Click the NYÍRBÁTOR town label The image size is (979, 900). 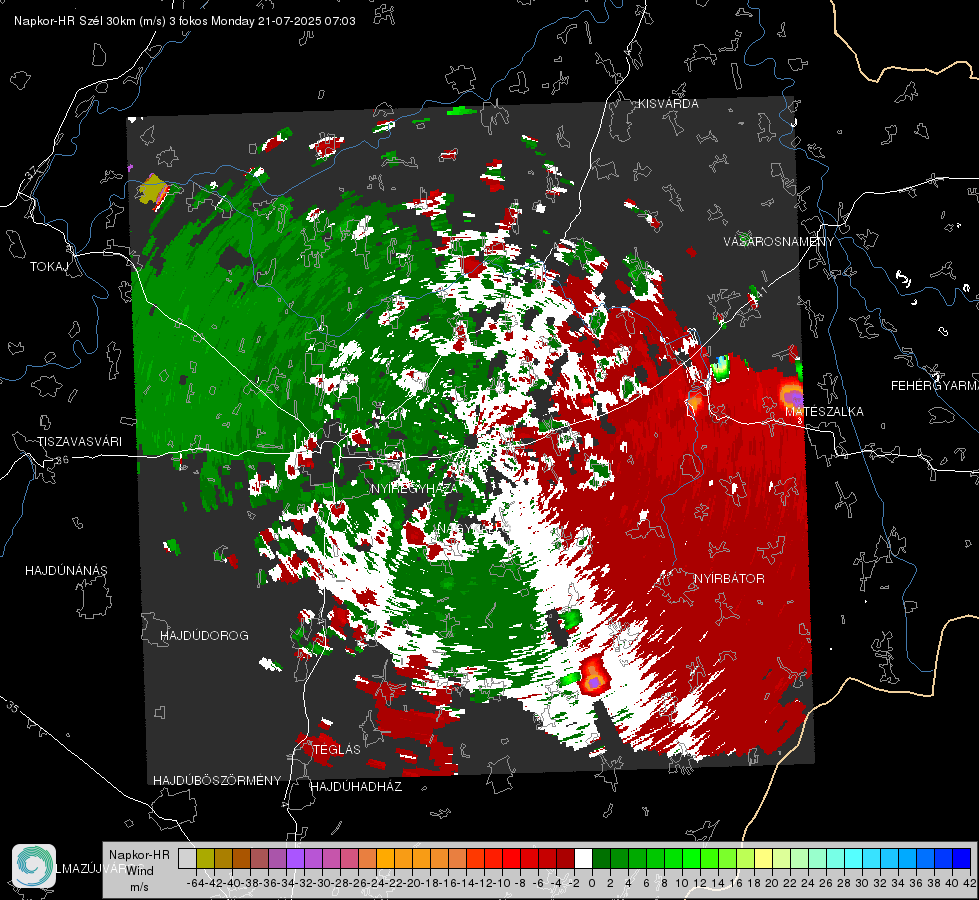[x=729, y=578]
